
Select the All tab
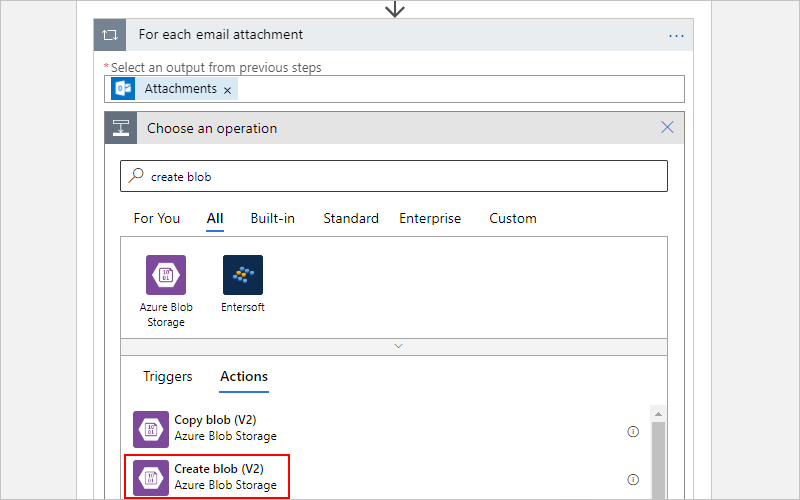point(215,218)
